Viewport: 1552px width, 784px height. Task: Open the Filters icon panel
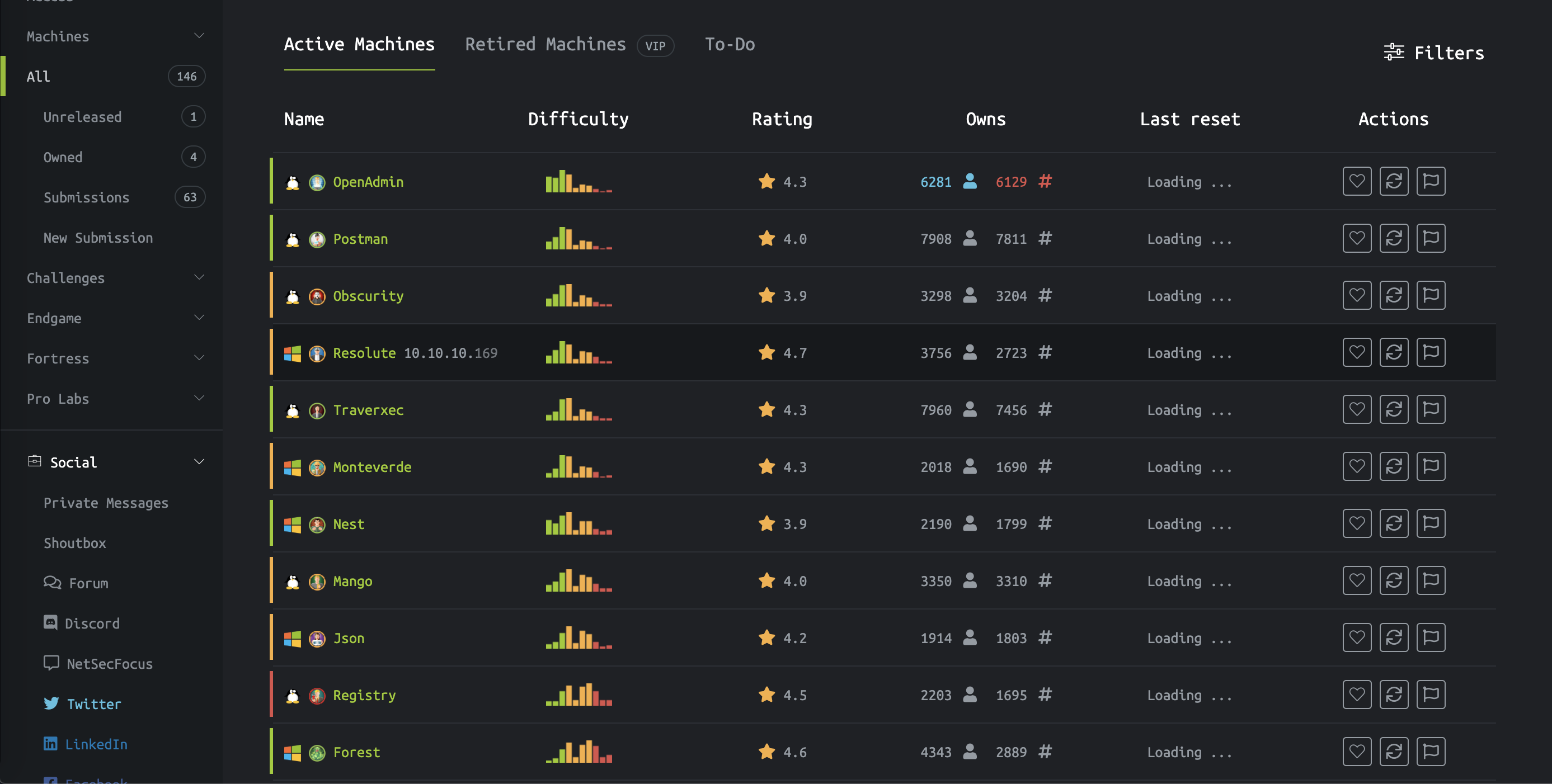click(x=1394, y=53)
